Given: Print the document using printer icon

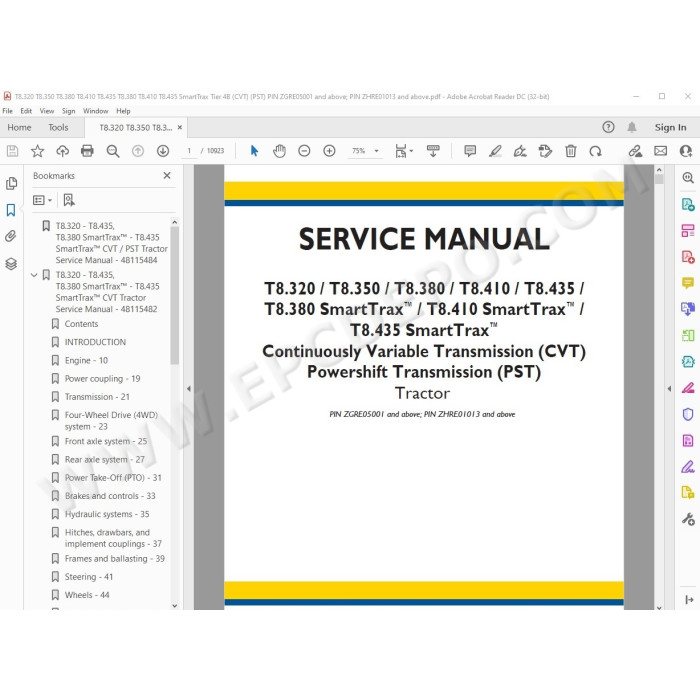Looking at the screenshot, I should click(88, 151).
